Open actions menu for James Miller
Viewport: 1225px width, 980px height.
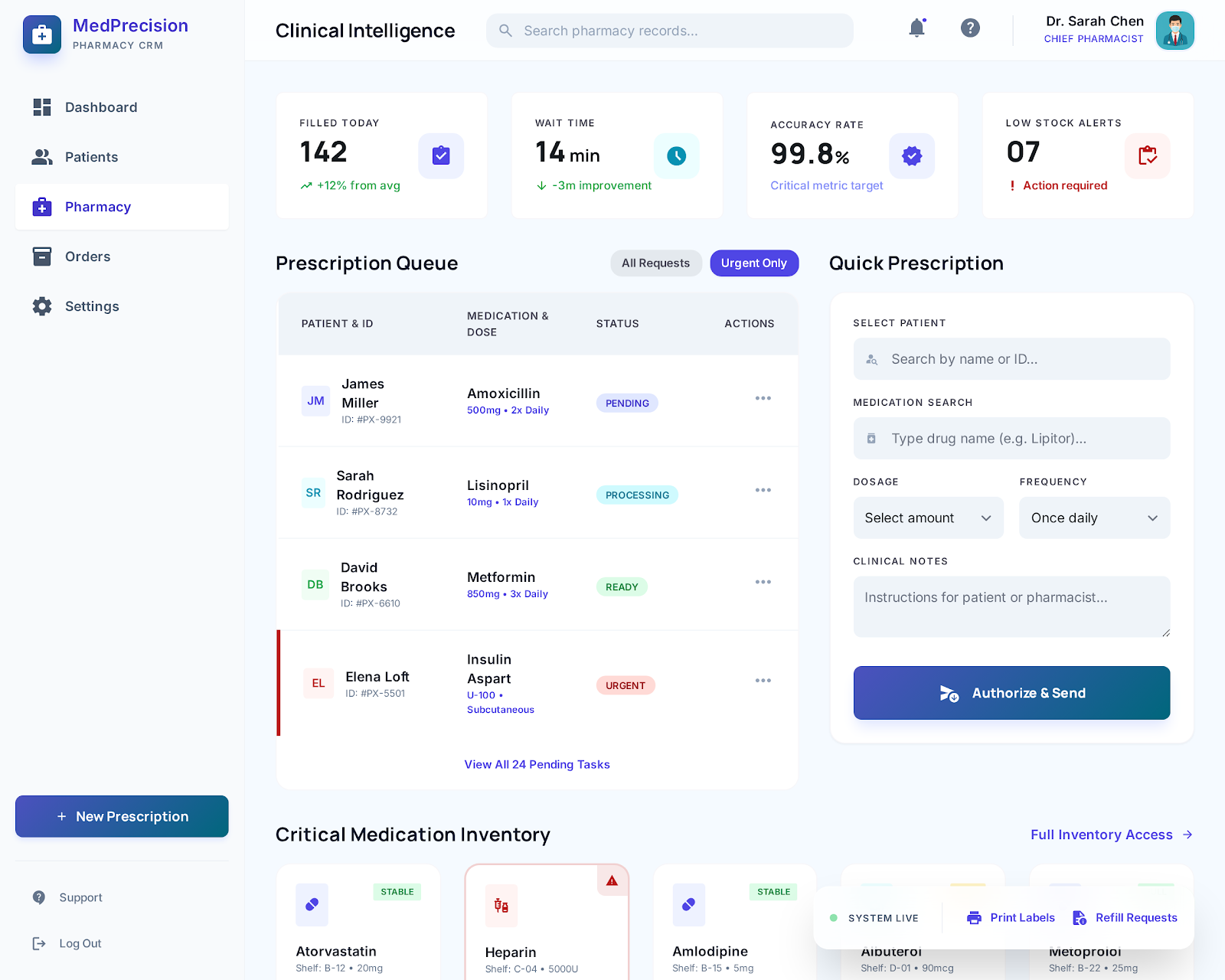[x=763, y=398]
